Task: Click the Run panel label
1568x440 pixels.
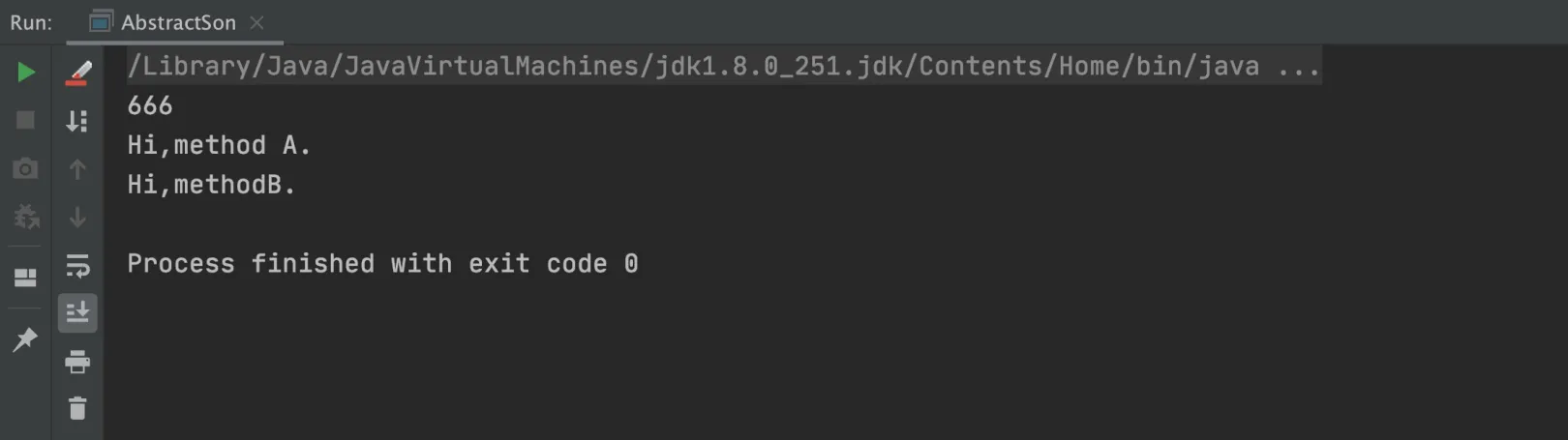Action: click(31, 22)
